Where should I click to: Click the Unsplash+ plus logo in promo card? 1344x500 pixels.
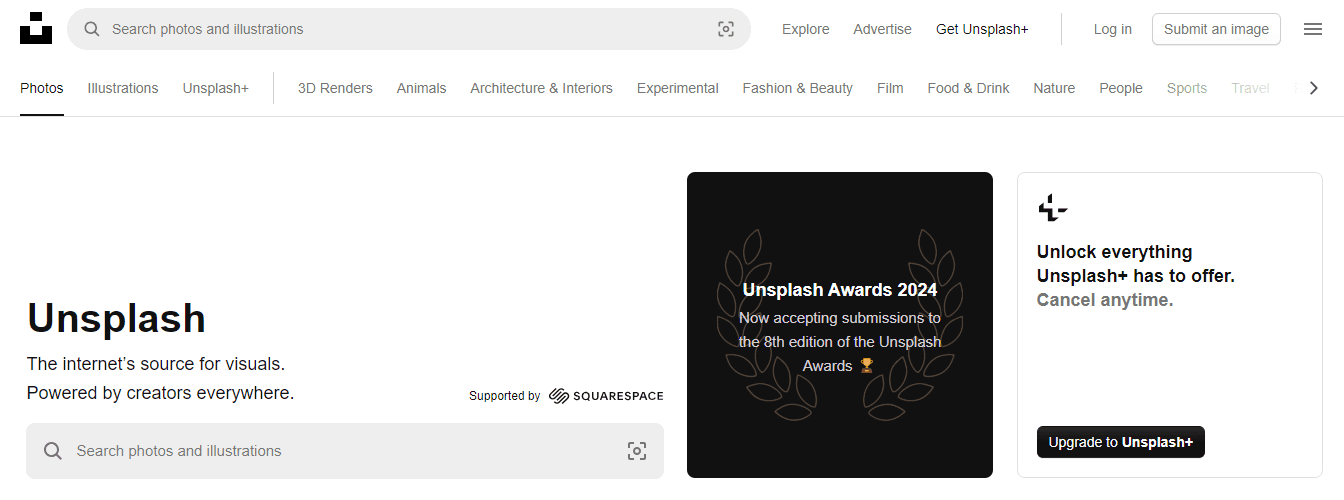[1052, 208]
